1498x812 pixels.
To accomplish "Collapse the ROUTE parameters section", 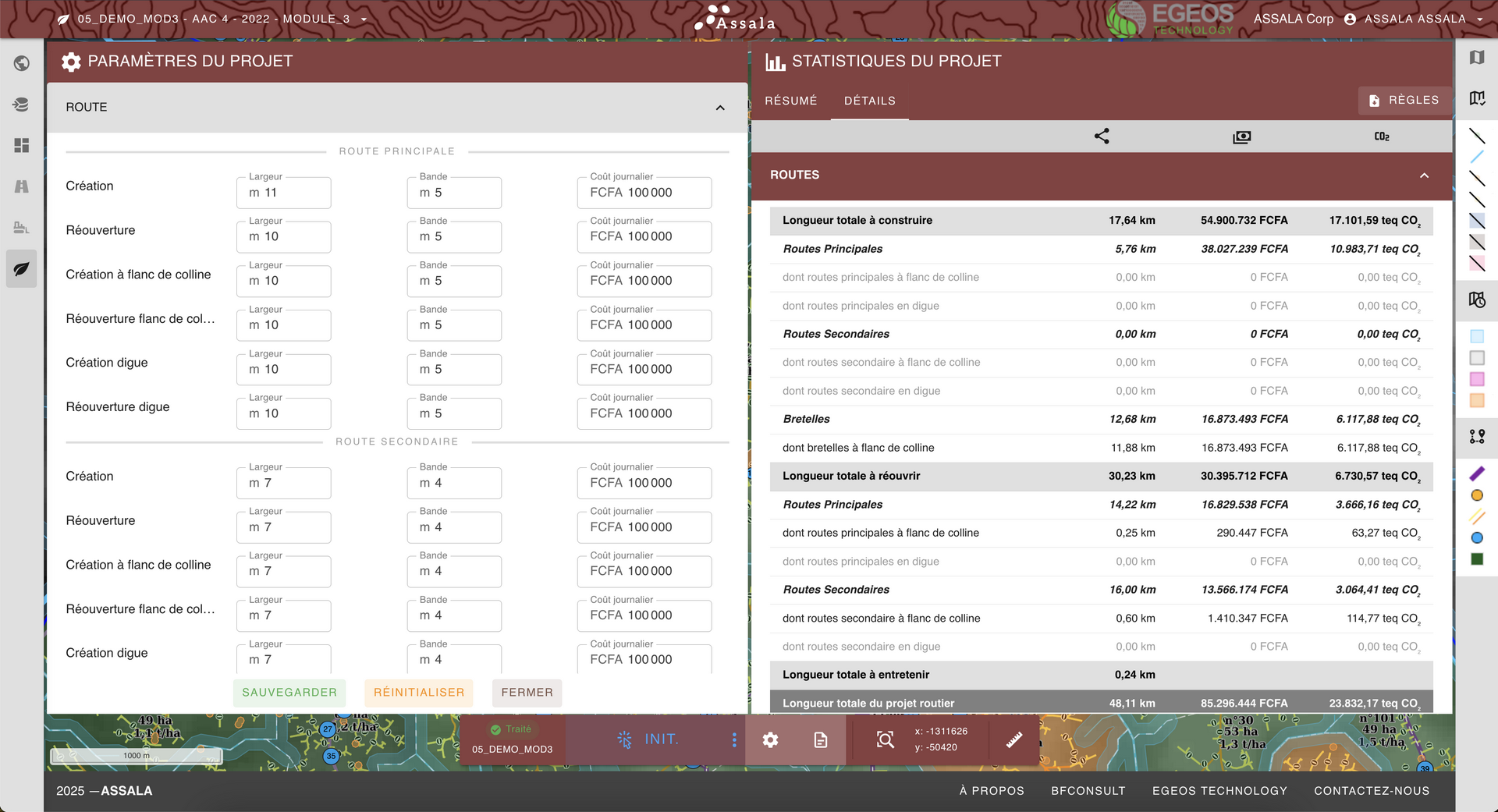I will [x=720, y=108].
